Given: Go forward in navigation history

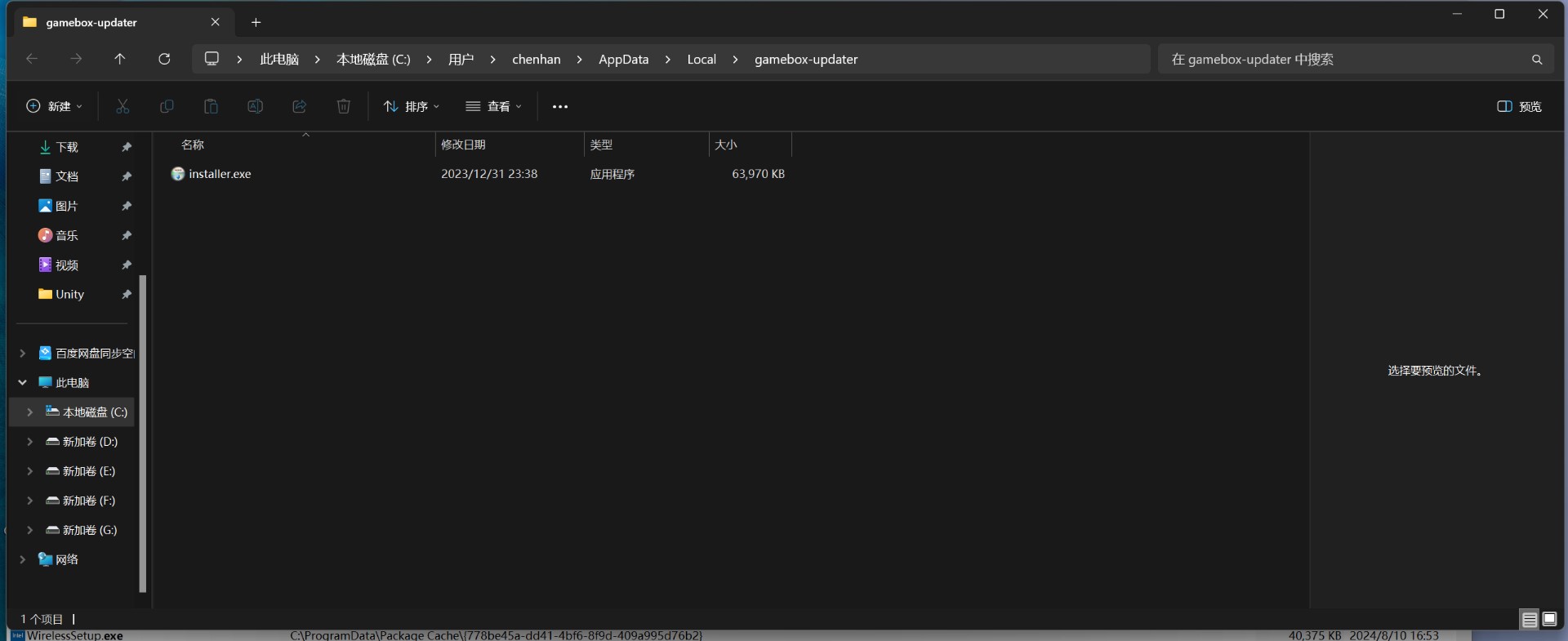Looking at the screenshot, I should coord(76,59).
